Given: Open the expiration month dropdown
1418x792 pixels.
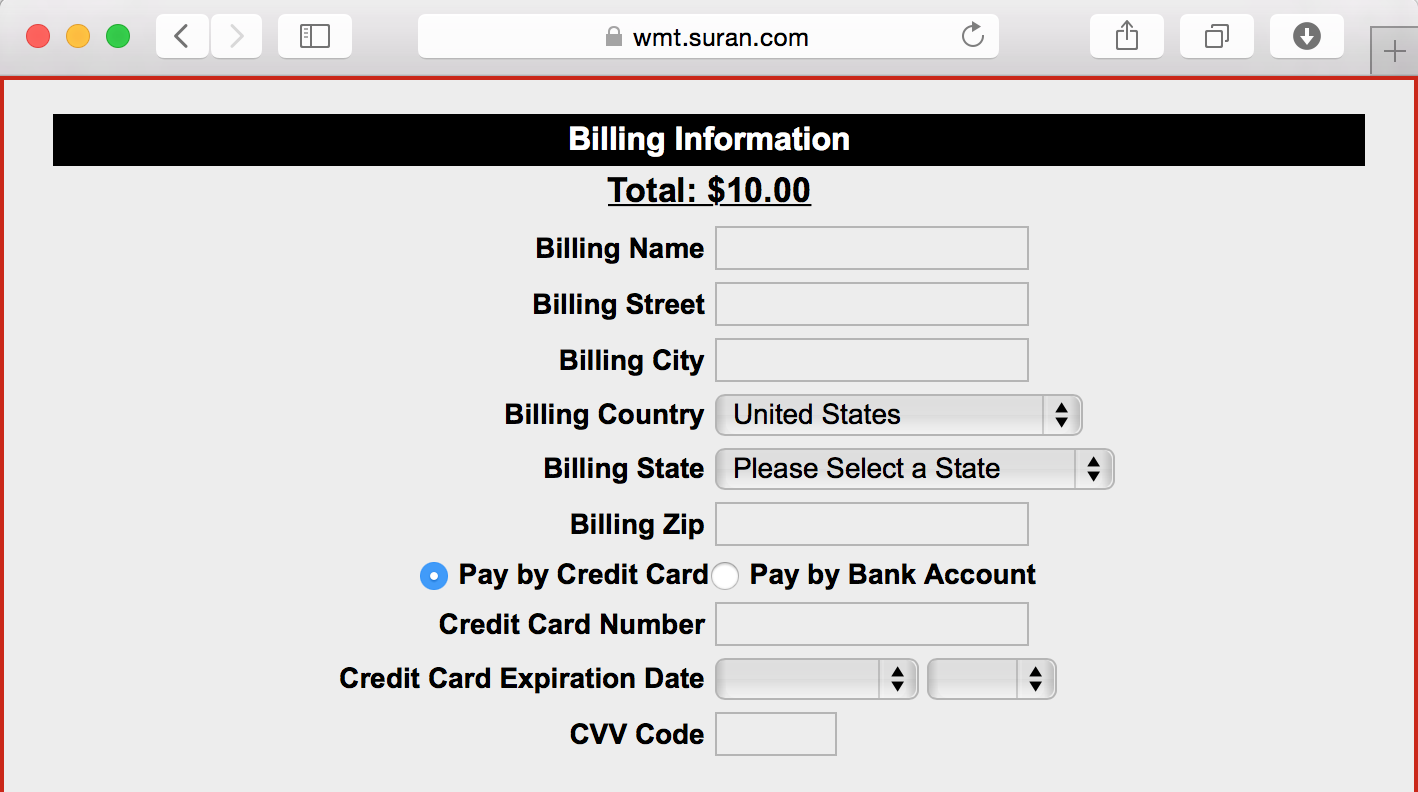Looking at the screenshot, I should (816, 679).
